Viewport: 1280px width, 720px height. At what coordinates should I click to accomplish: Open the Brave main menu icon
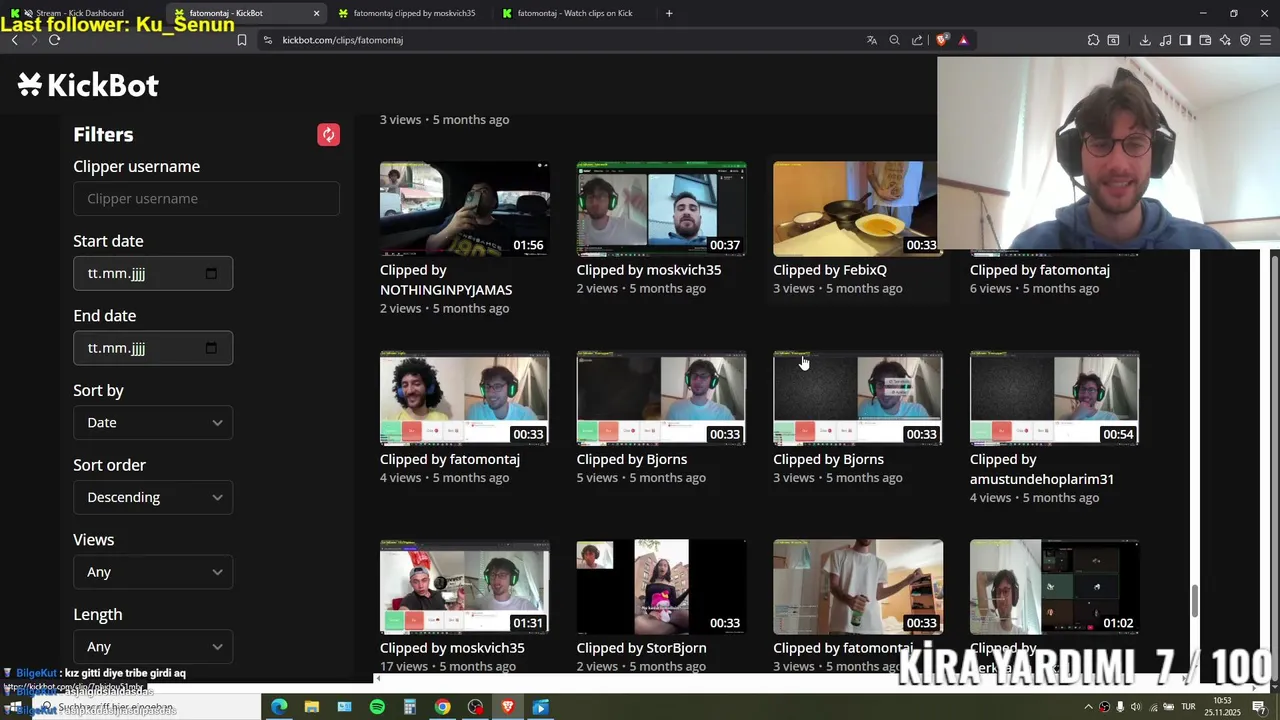click(x=1265, y=40)
